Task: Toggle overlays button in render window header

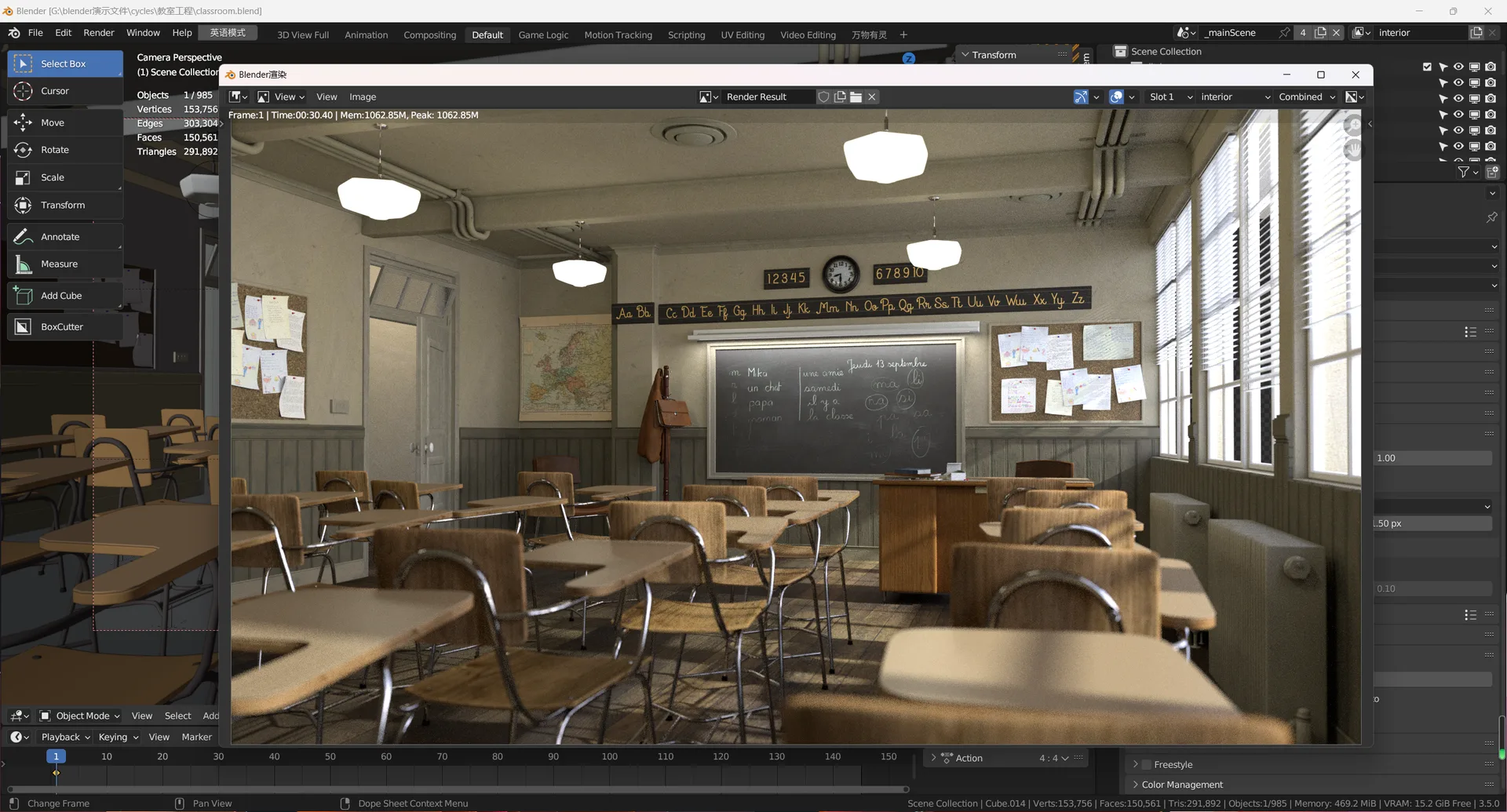Action: coord(1116,96)
